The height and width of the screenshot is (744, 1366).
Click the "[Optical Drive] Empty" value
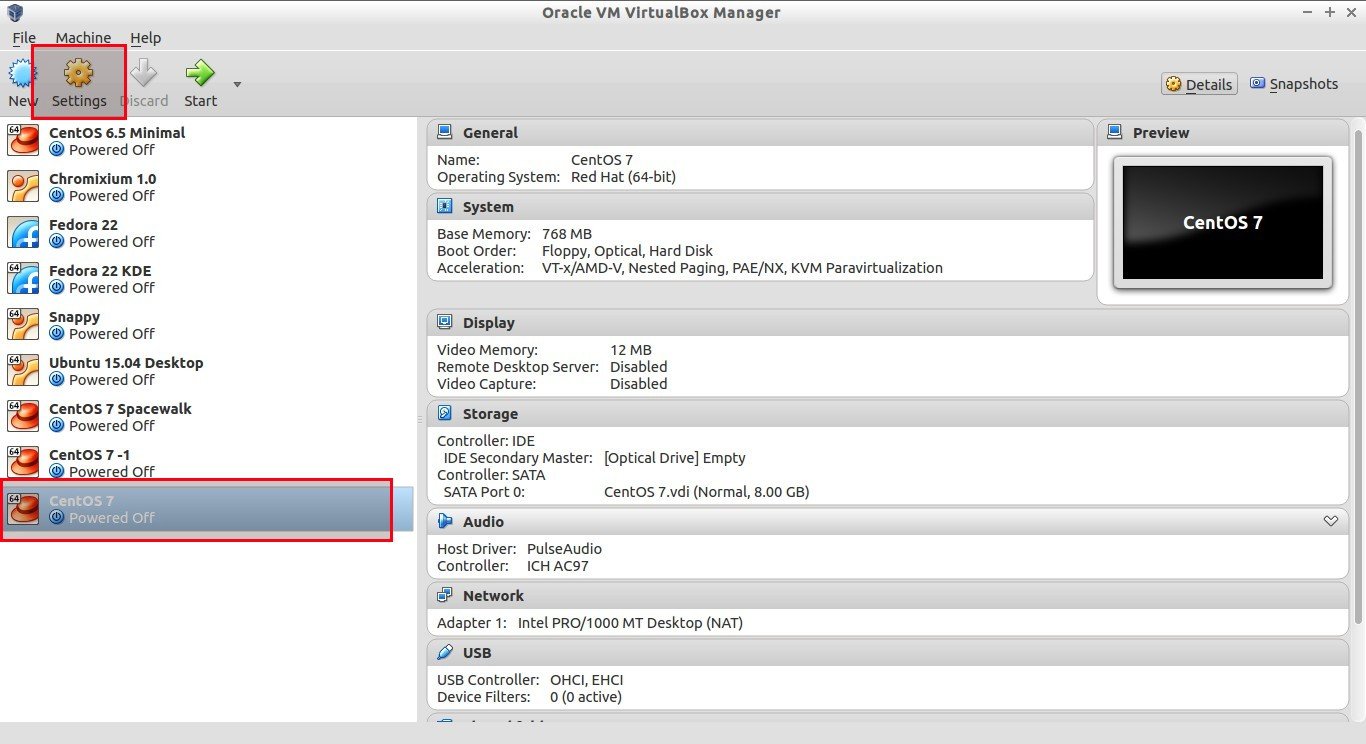[675, 458]
